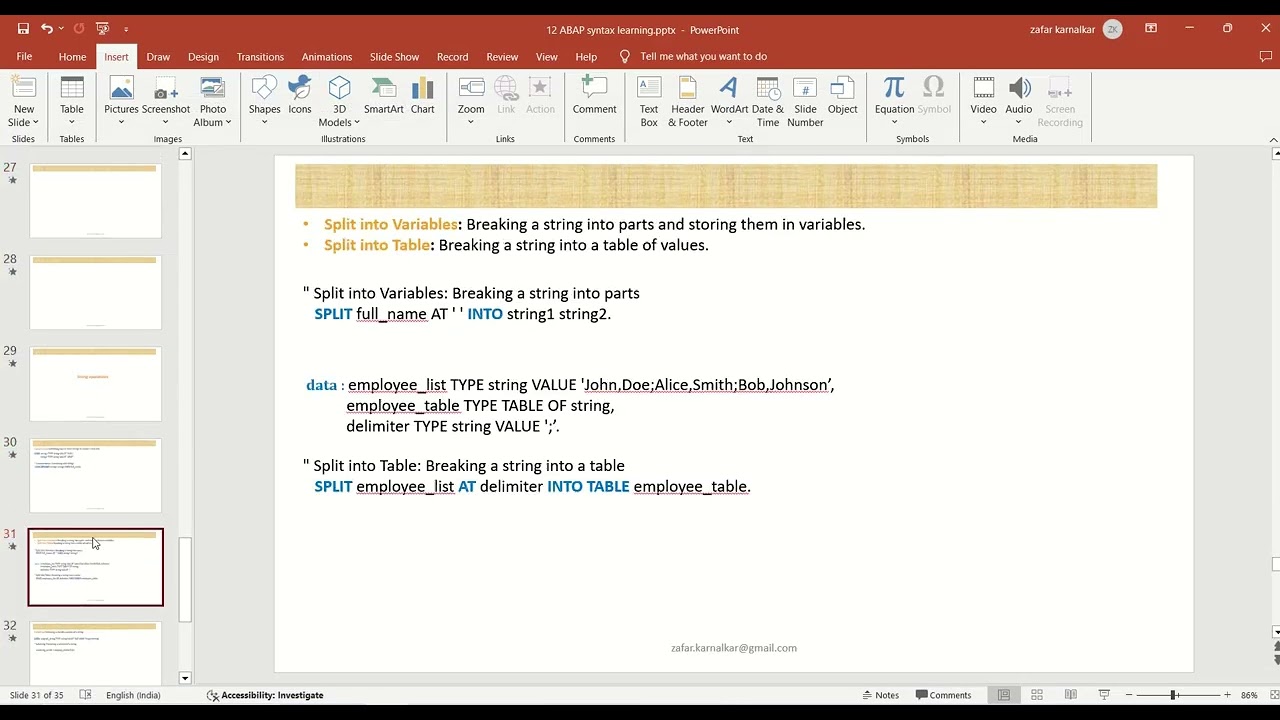1280x720 pixels.
Task: Undo the last action
Action: pos(46,29)
